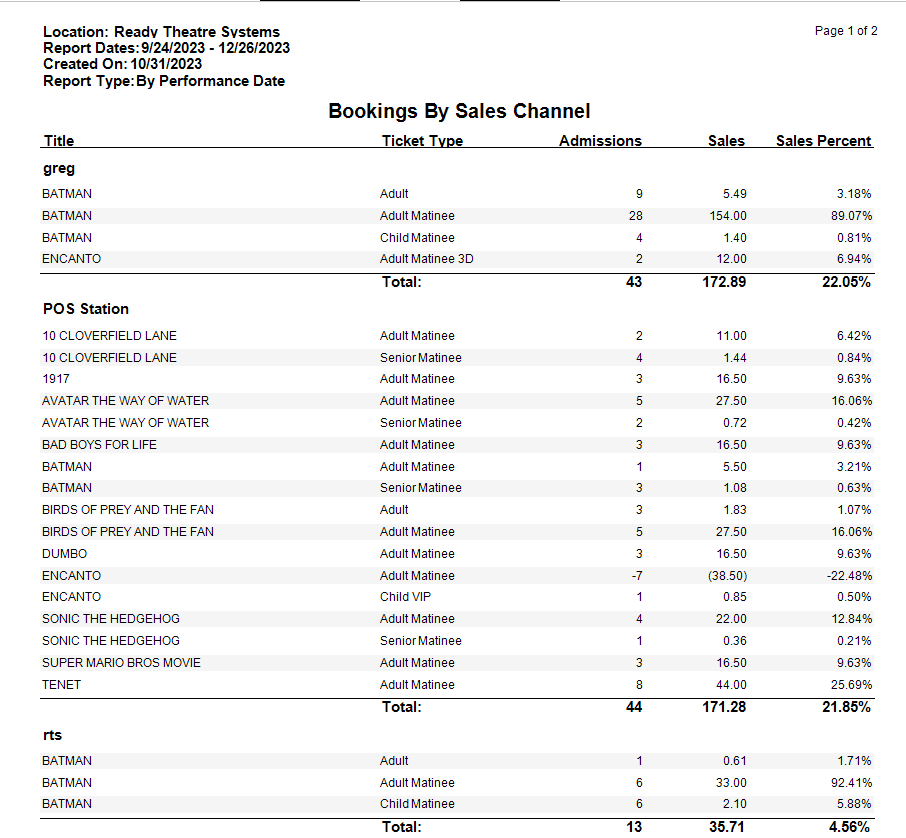Screen dimensions: 906x838
Task: Click the Sales Percent column header
Action: pos(823,141)
